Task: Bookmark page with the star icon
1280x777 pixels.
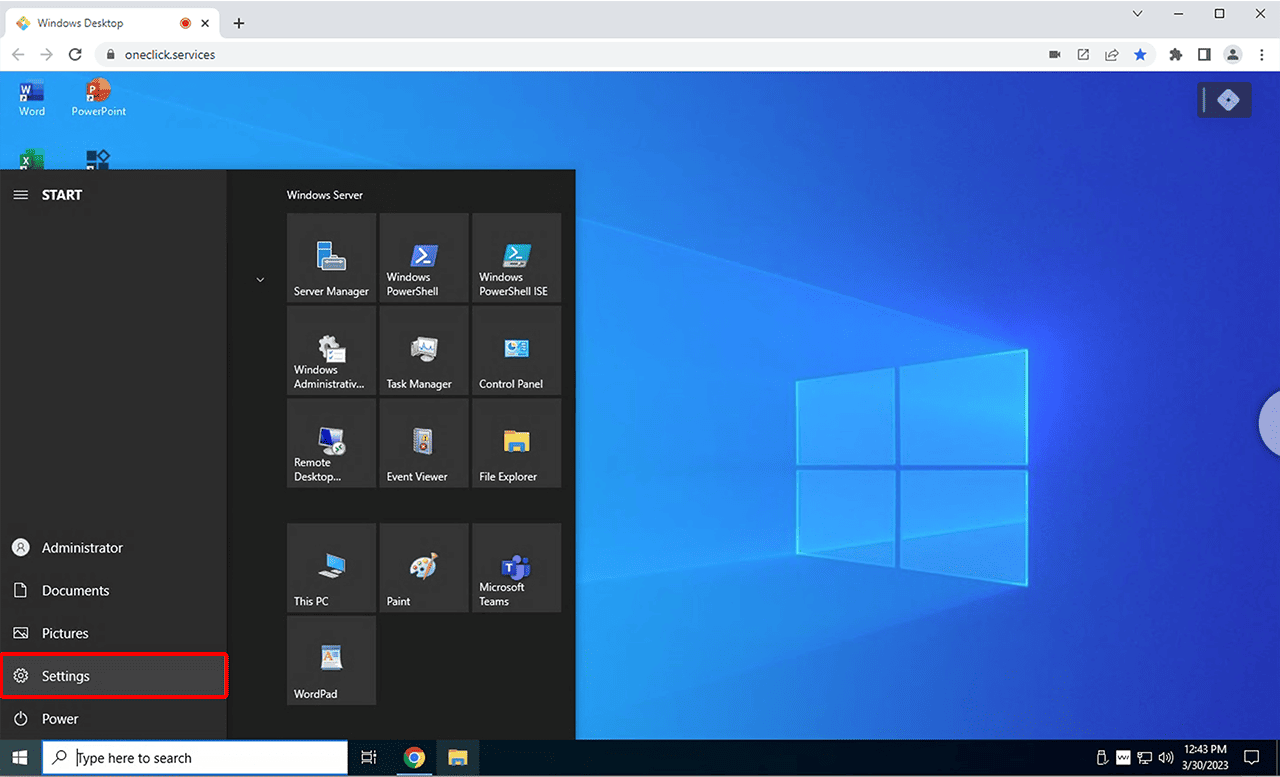Action: (1140, 55)
